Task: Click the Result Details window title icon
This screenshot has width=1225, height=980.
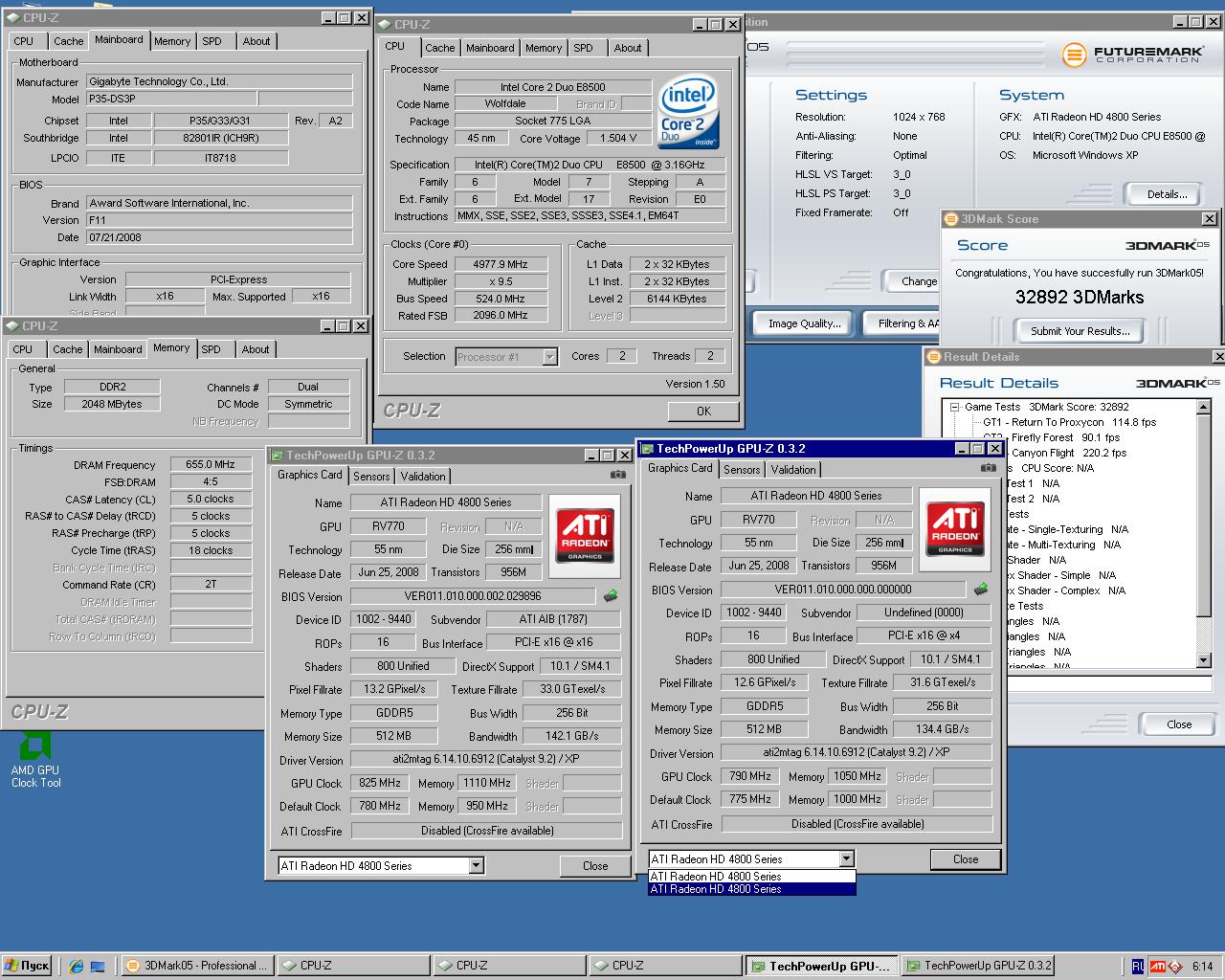Action: point(933,357)
